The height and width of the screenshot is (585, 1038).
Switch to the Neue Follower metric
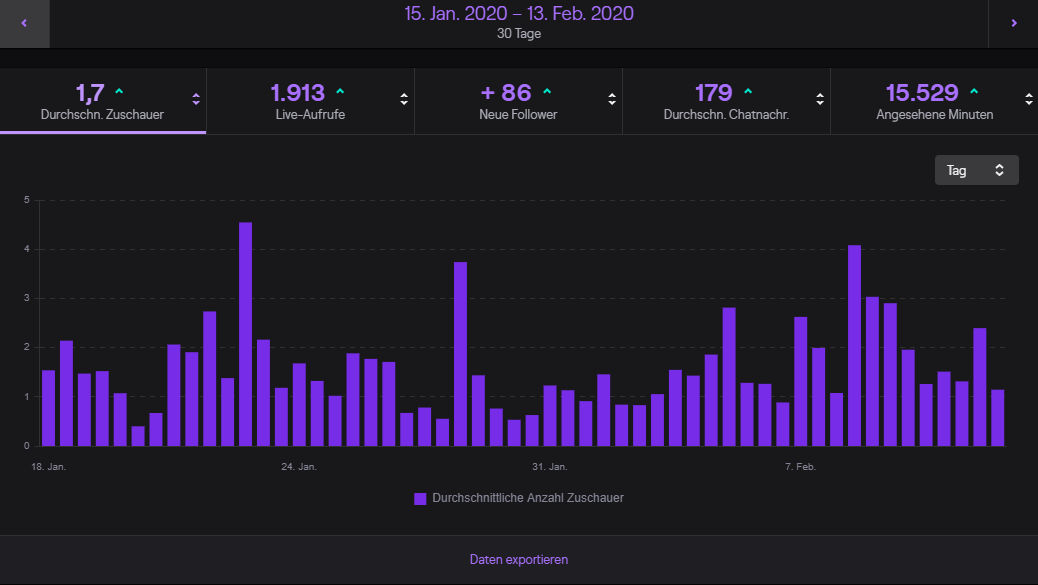517,101
